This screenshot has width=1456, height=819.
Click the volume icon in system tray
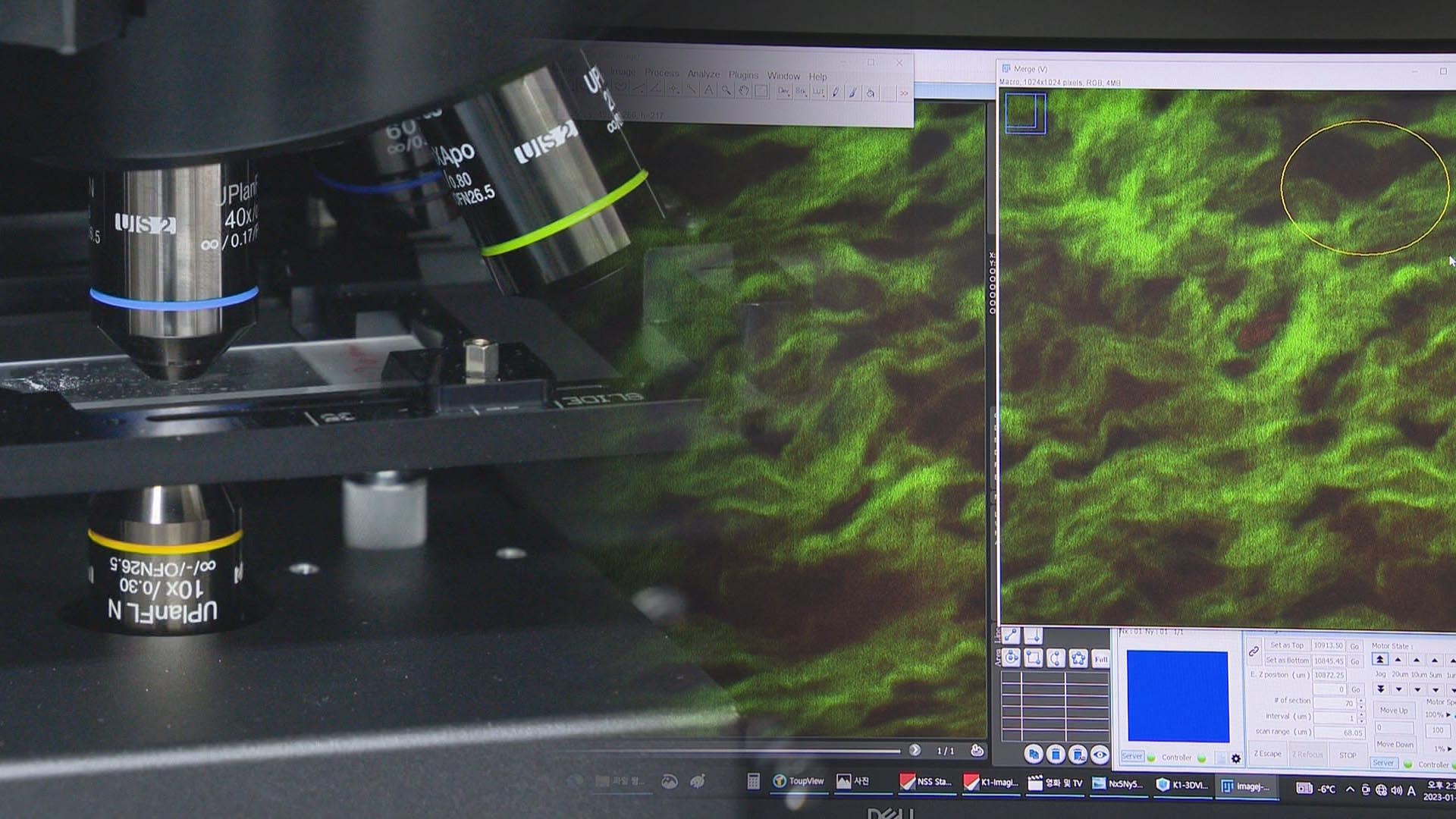1397,790
